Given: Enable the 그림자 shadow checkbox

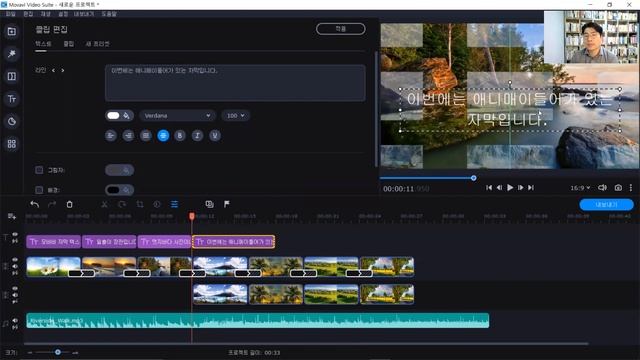Looking at the screenshot, I should [x=39, y=170].
